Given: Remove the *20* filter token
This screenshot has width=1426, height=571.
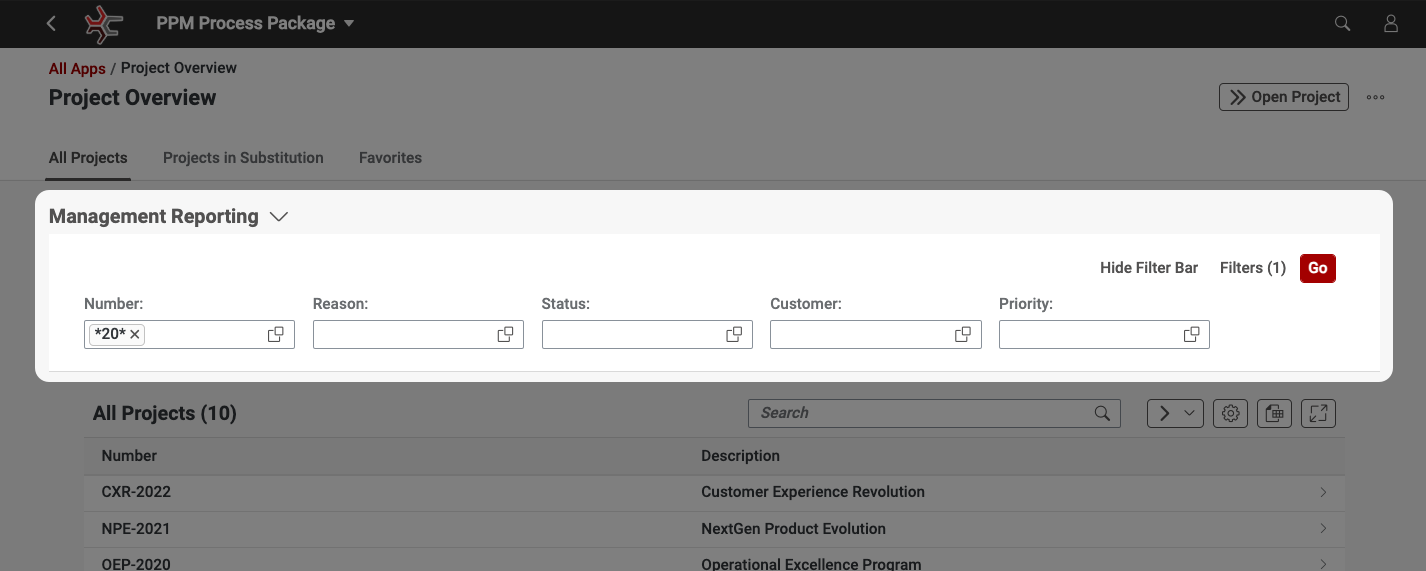Looking at the screenshot, I should (x=135, y=334).
